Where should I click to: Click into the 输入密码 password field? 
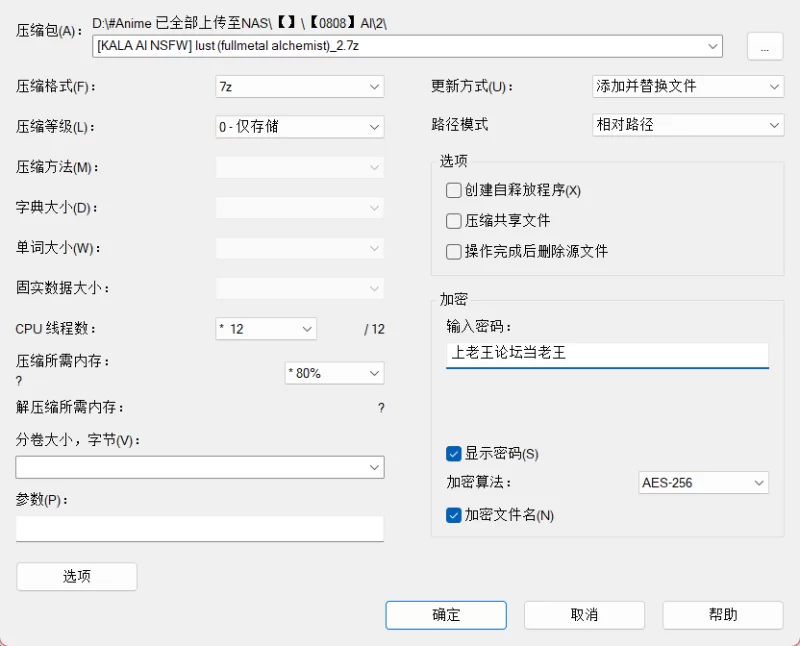(607, 354)
